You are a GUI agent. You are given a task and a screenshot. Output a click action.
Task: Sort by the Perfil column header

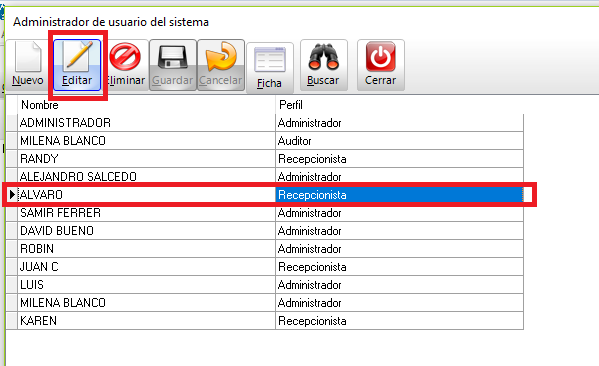[x=399, y=105]
